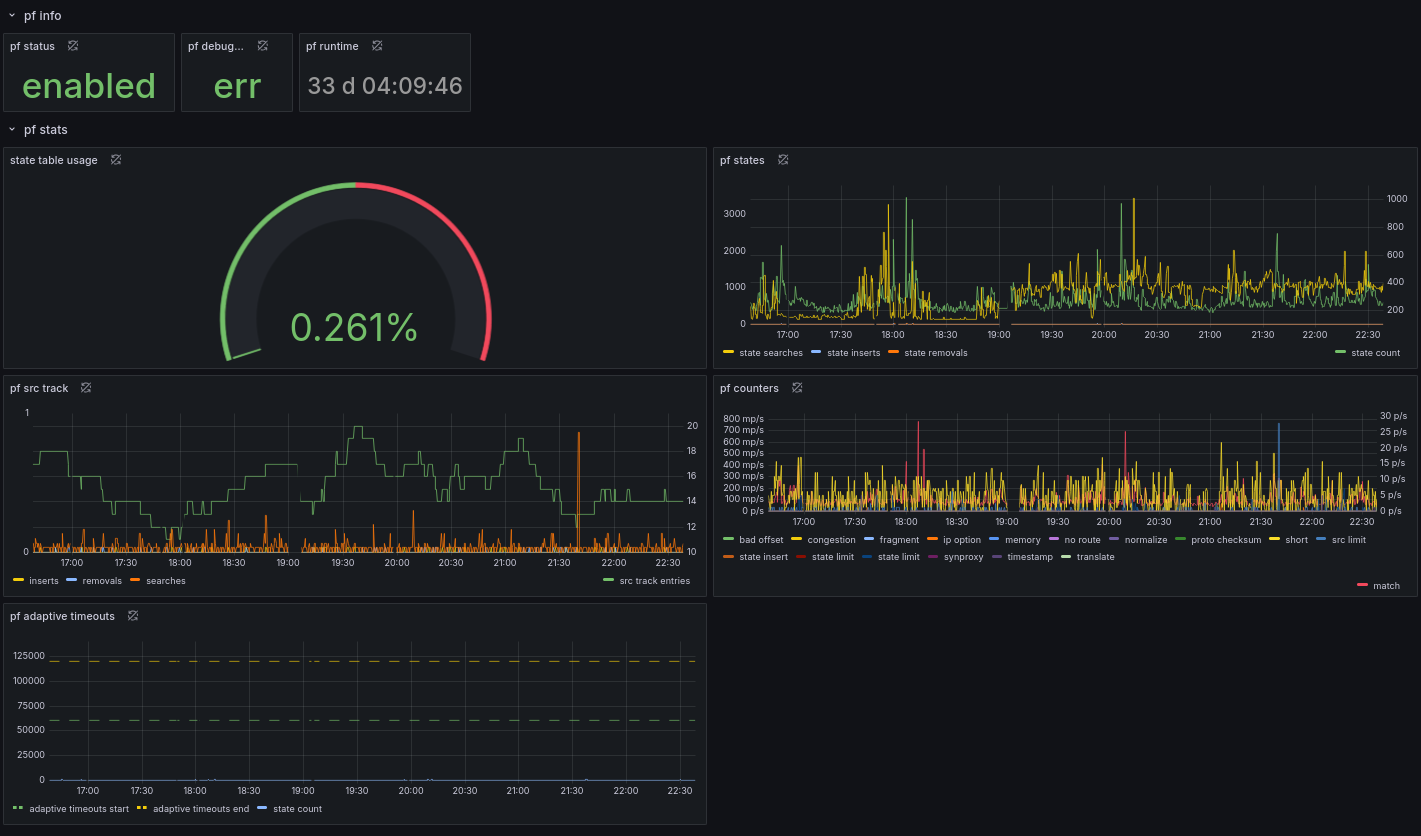Click the link icon beside pf status
This screenshot has height=836, width=1421.
pos(73,46)
